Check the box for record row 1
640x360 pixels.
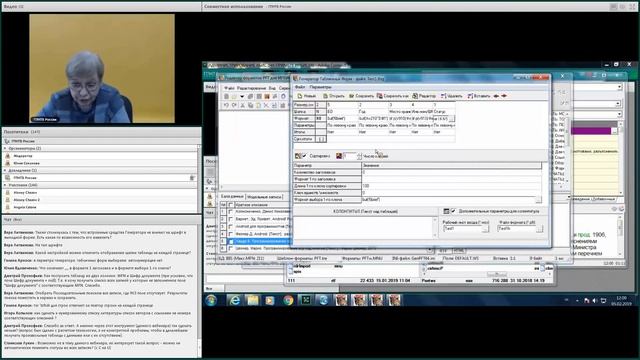coord(231,212)
